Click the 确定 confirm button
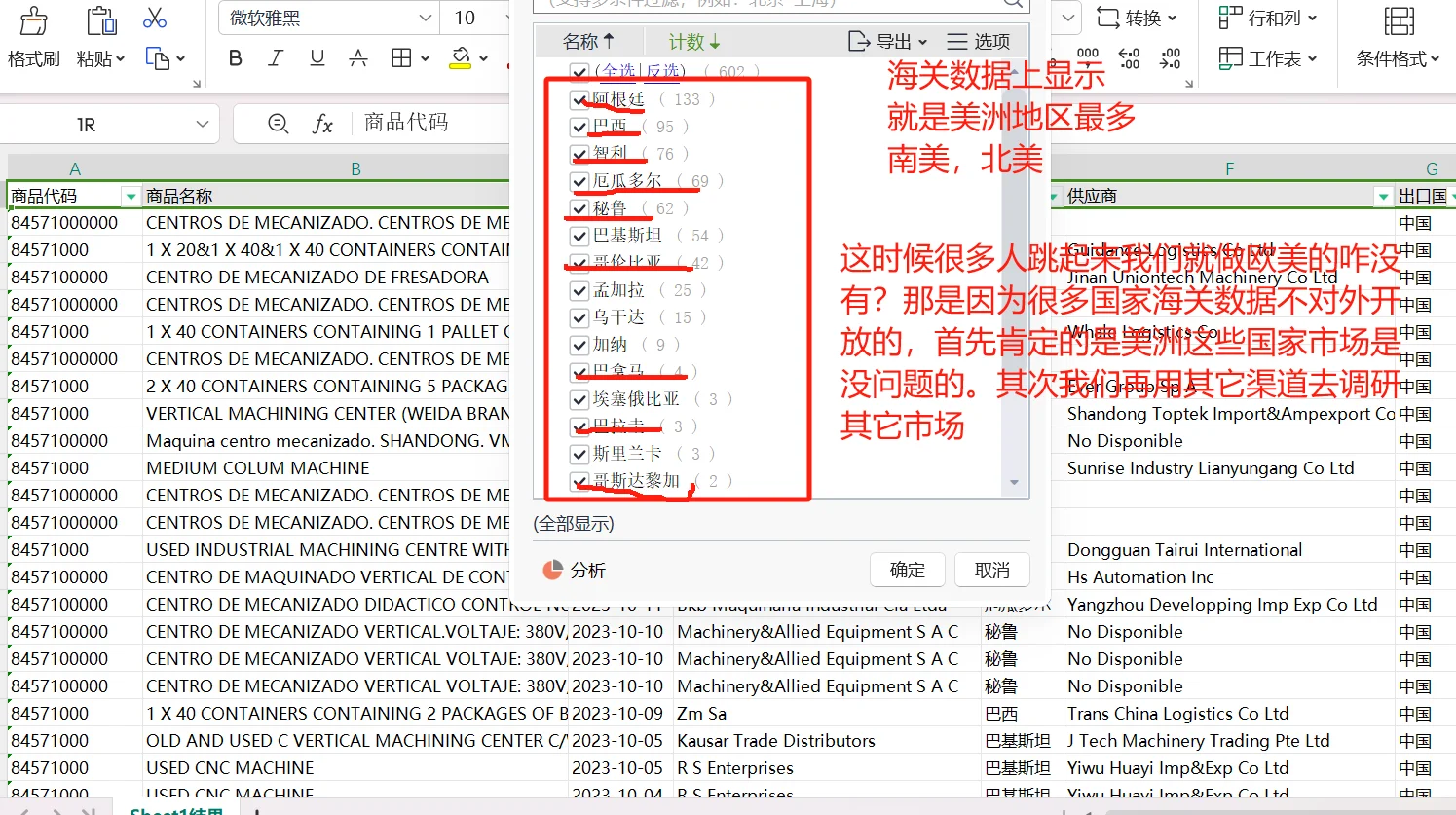The image size is (1456, 815). (x=907, y=570)
